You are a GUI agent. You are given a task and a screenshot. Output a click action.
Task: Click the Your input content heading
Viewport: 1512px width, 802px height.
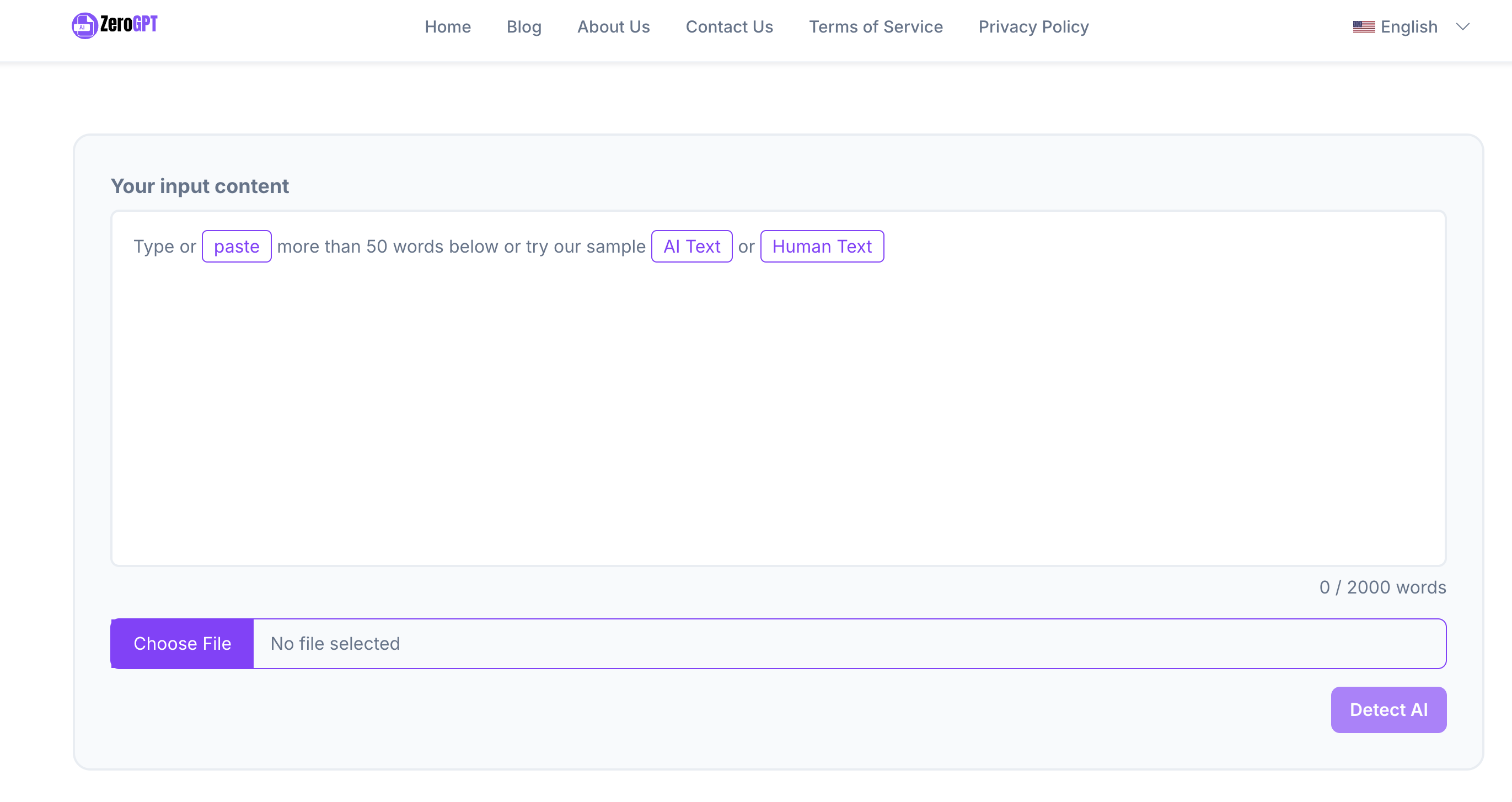tap(200, 186)
